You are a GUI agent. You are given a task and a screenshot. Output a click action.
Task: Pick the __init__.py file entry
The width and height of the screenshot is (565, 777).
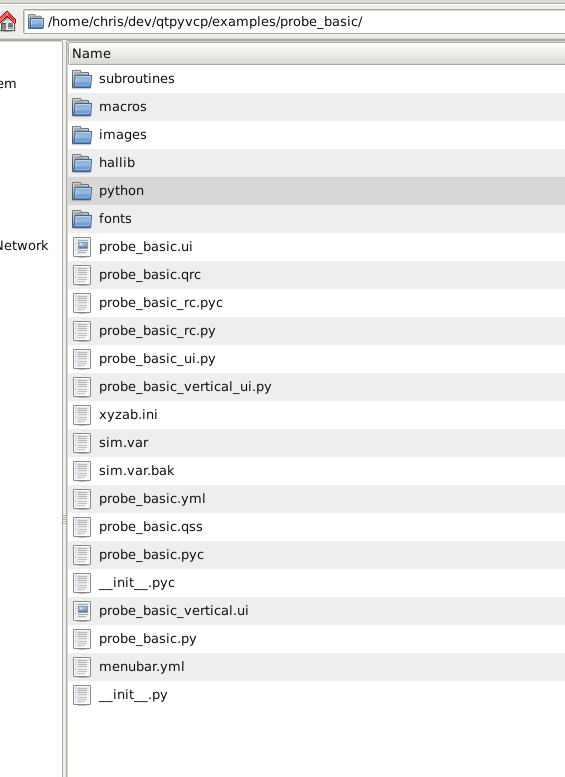[x=316, y=695]
